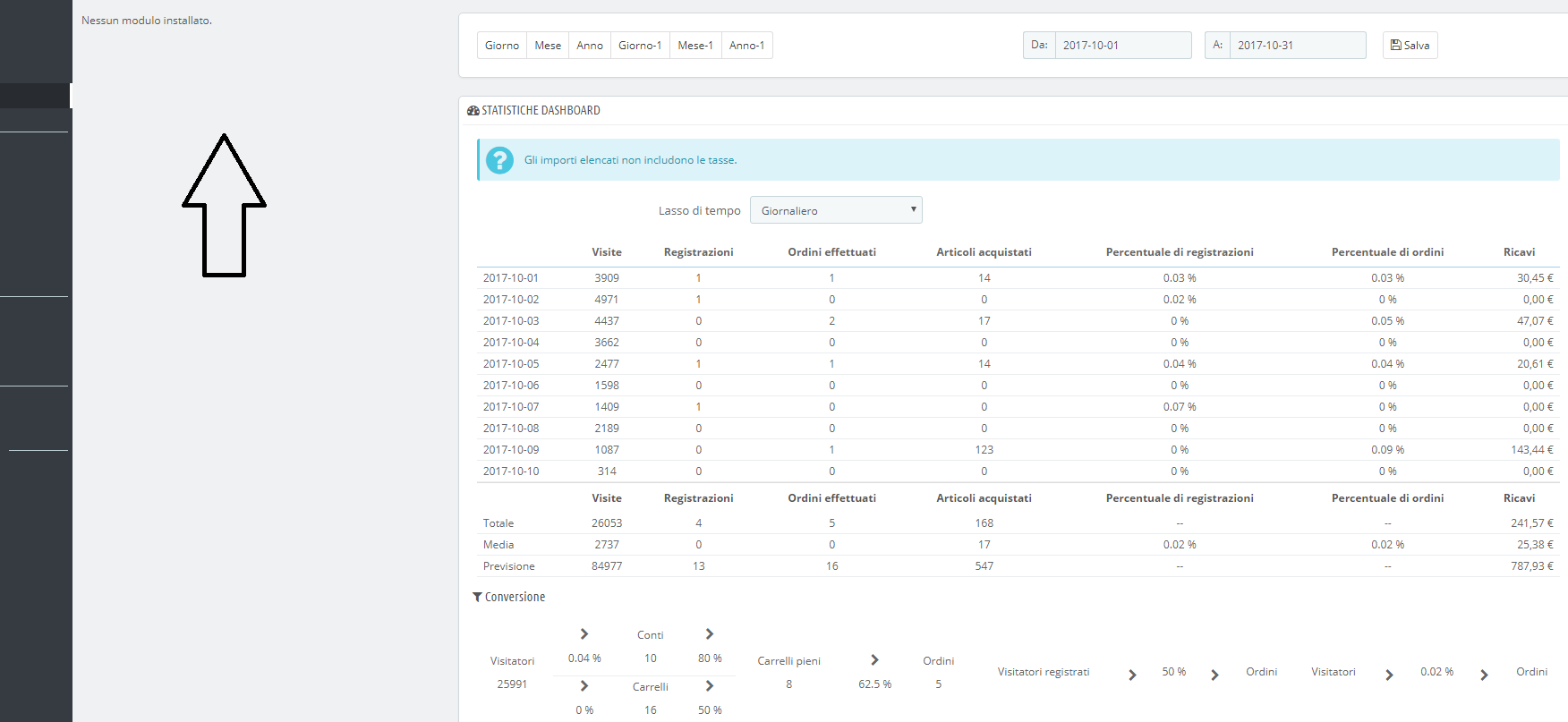Click the 'Nessun modulo installato.' message

(x=147, y=21)
